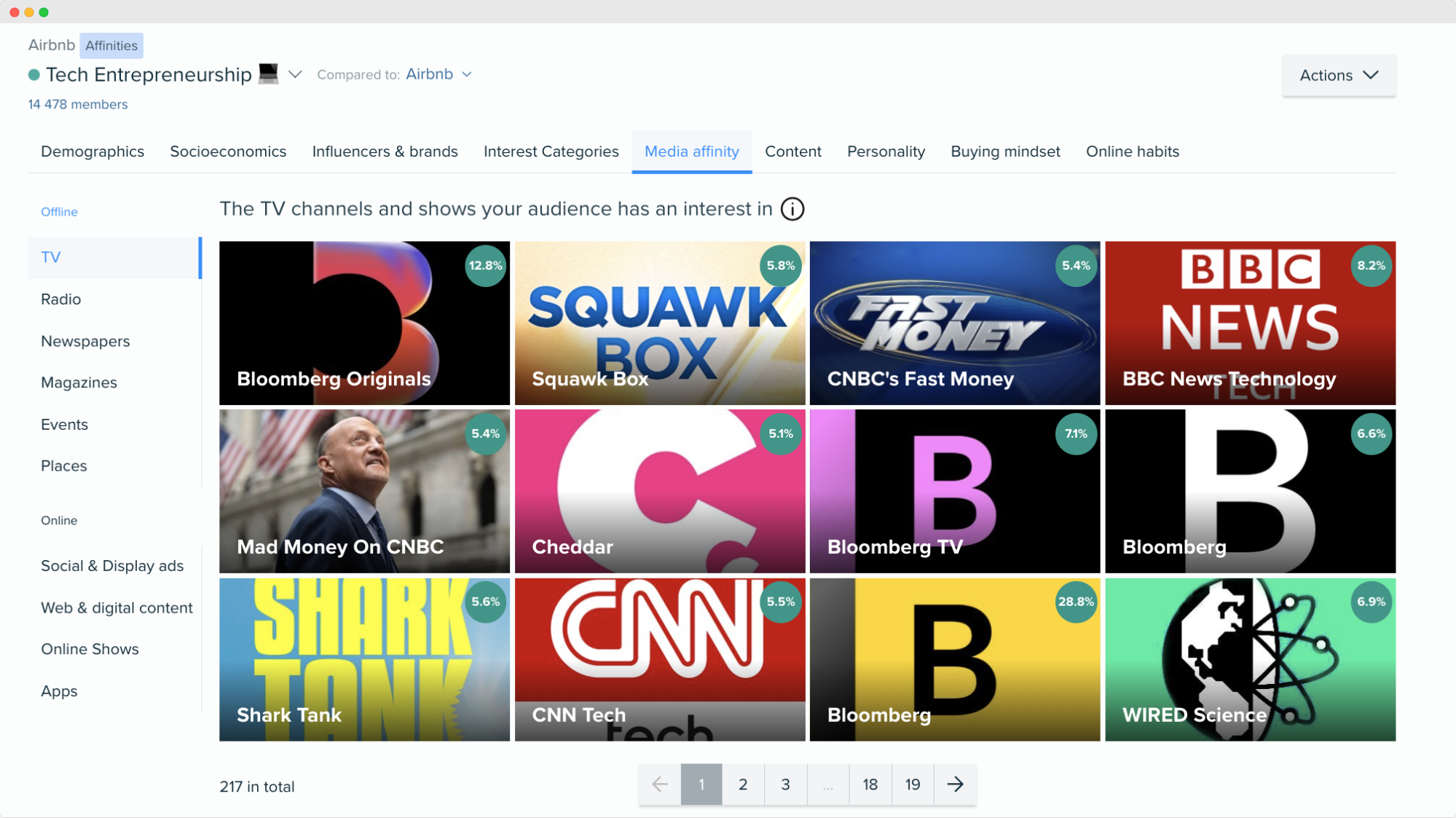
Task: Navigate to page 2 of results
Action: point(743,784)
